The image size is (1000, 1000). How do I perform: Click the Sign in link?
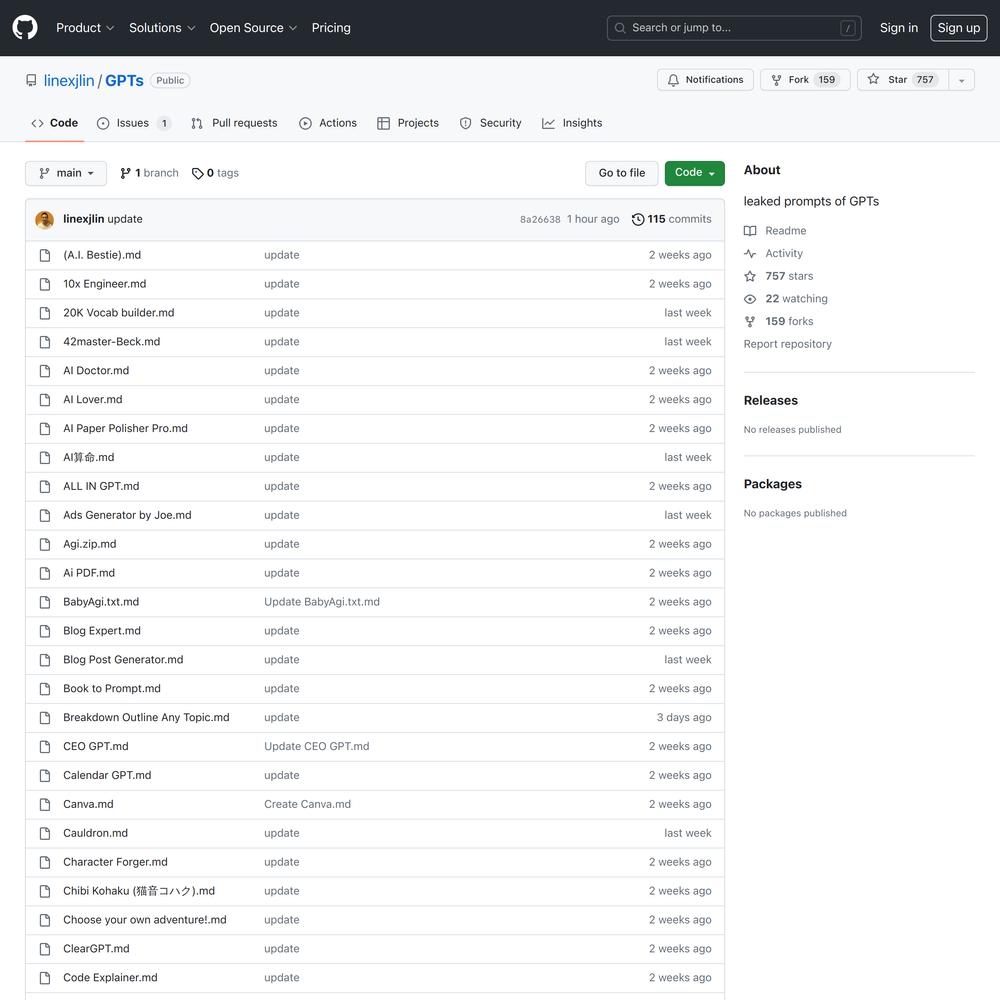[899, 27]
